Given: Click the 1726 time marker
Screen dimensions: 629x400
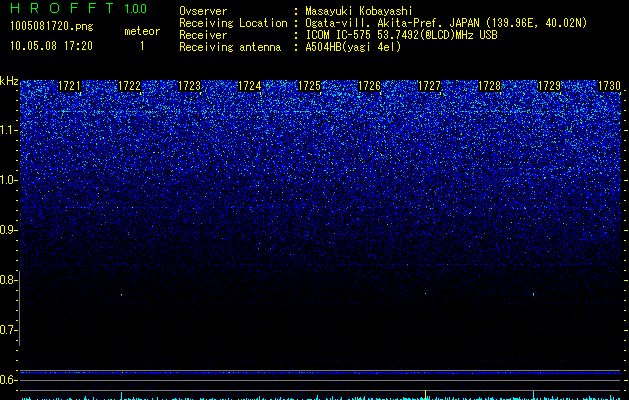Looking at the screenshot, I should (x=369, y=85).
